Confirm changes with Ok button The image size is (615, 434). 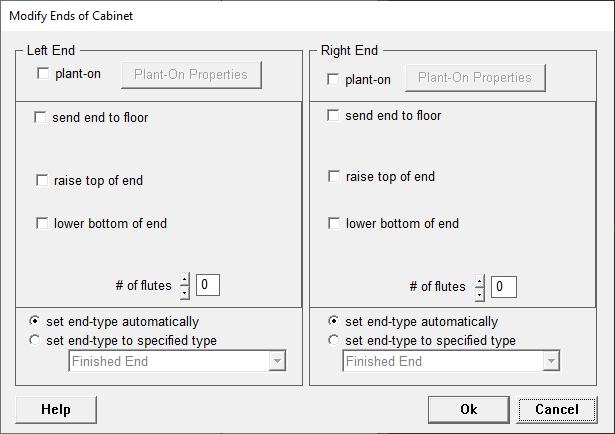[469, 409]
